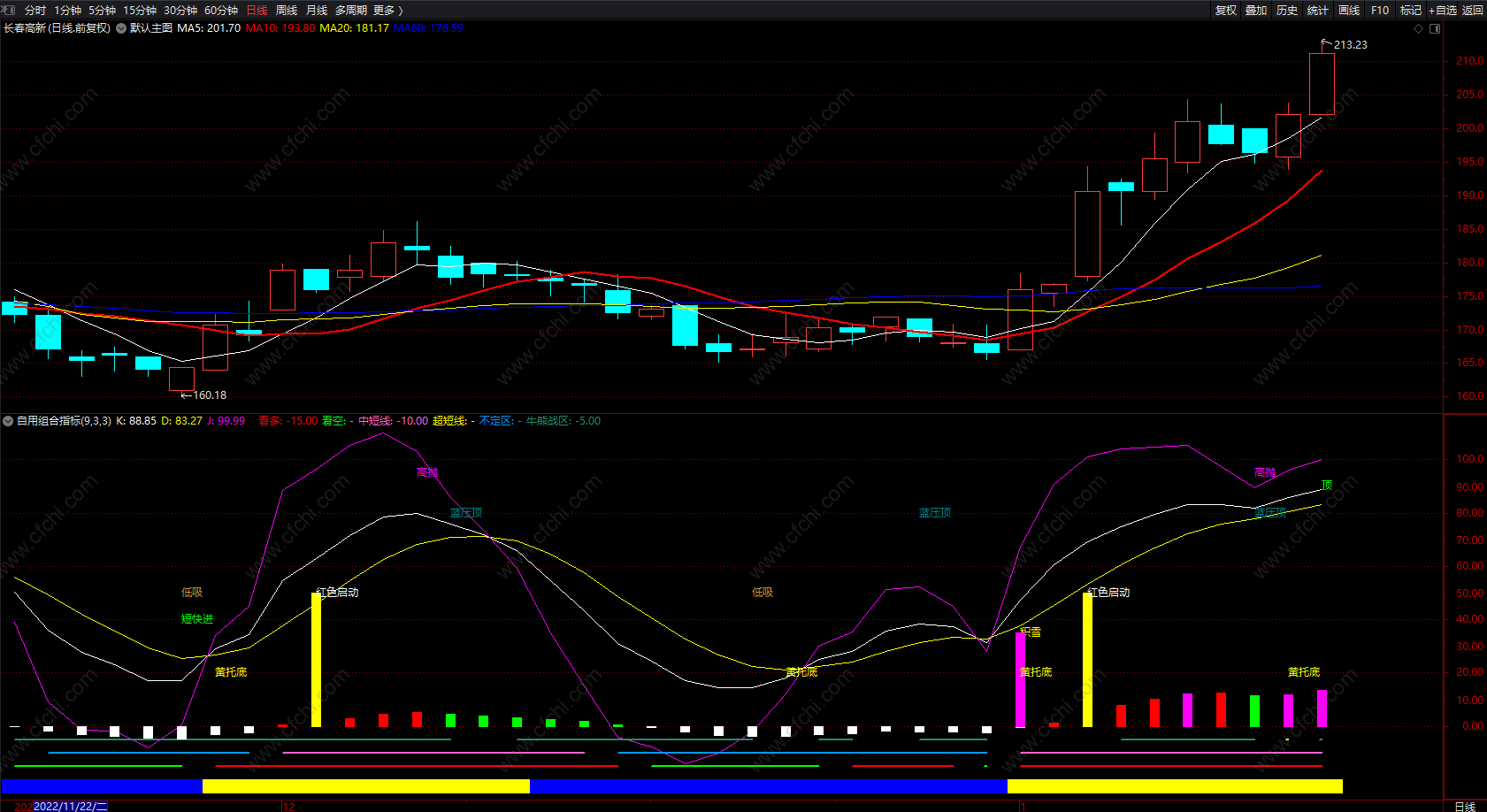
Task: Add stock via +自选 button
Action: (1442, 10)
